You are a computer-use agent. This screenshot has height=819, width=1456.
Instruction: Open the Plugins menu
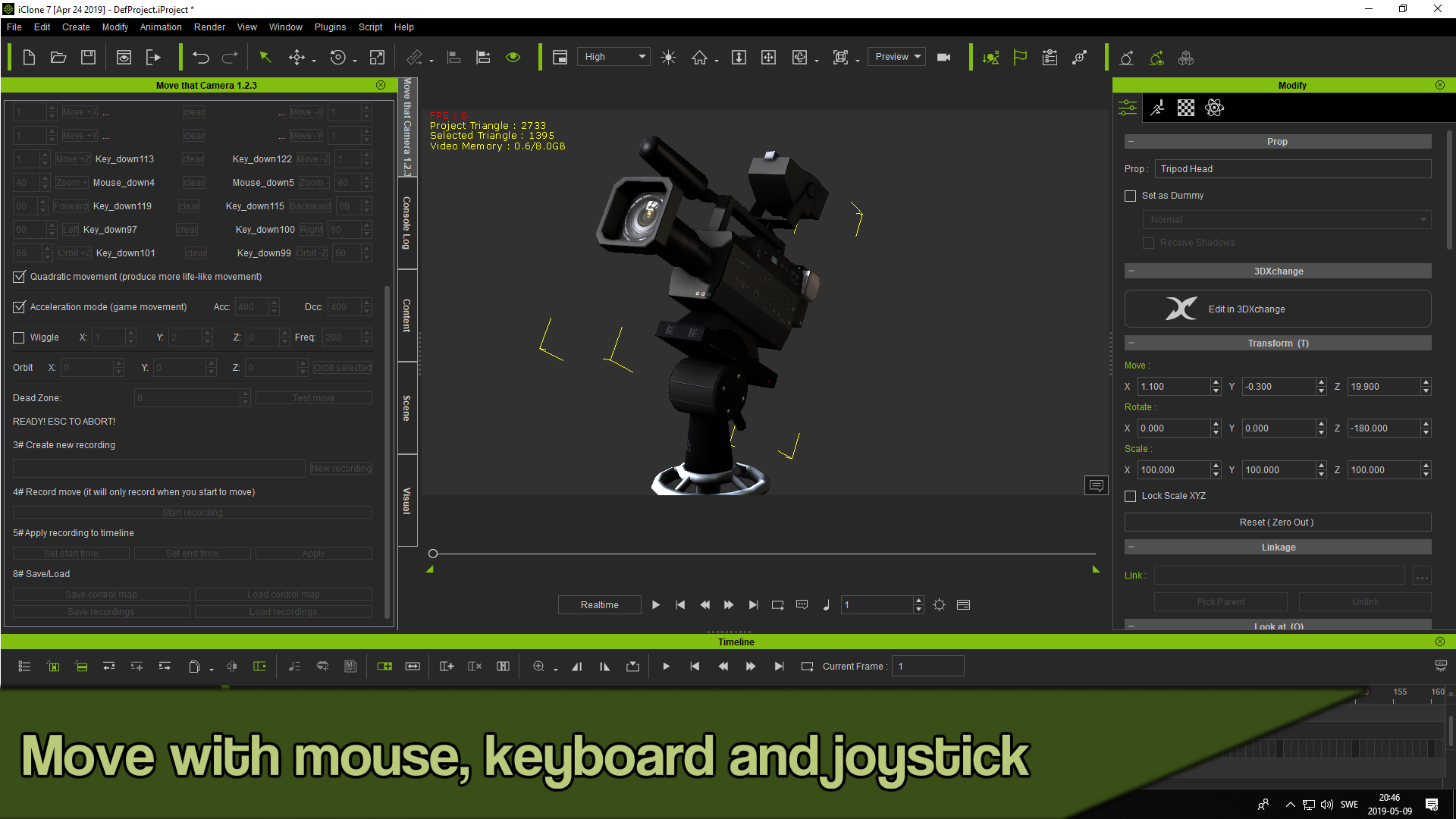[330, 27]
